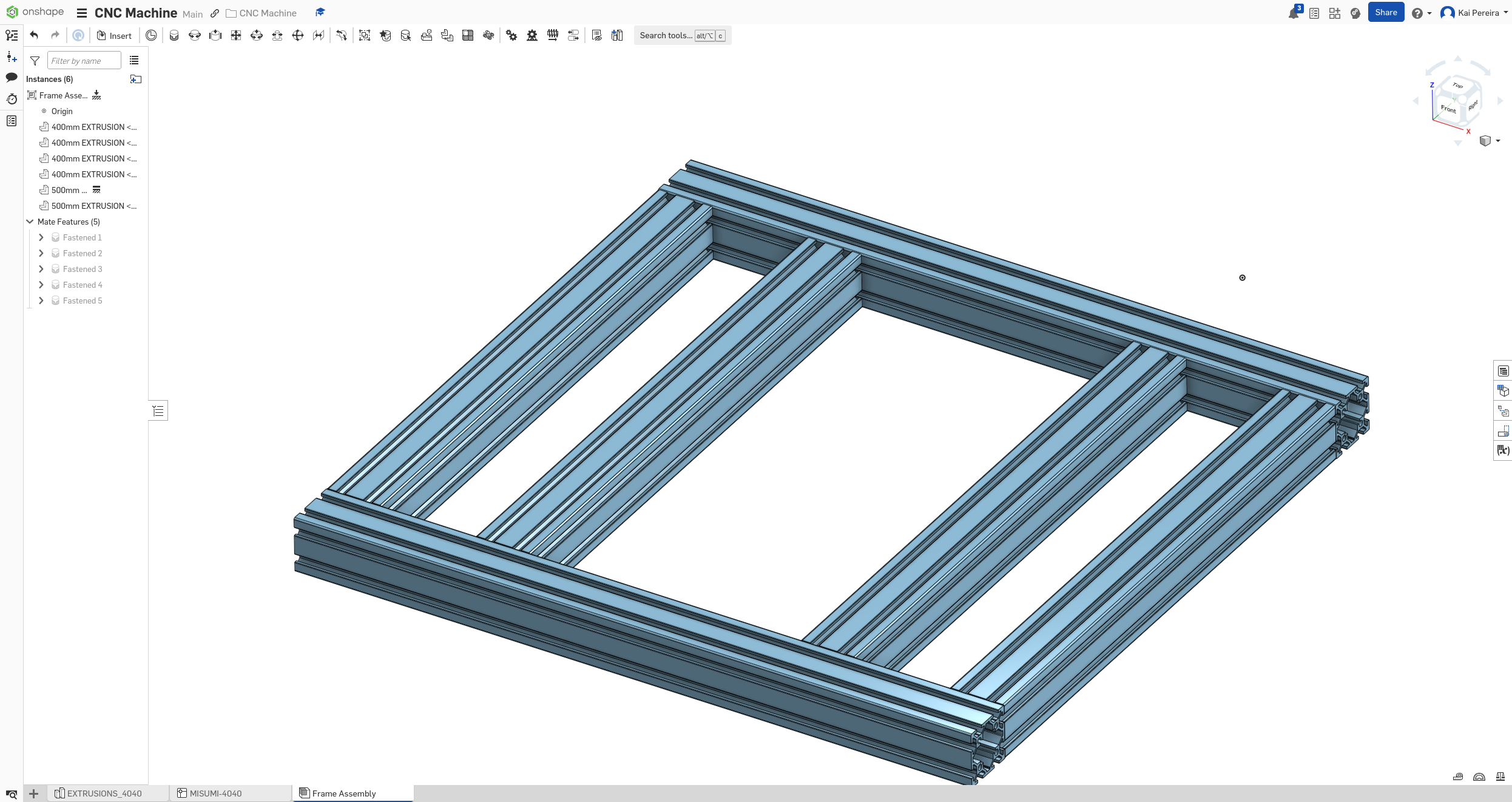Toggle the instances filter
The height and width of the screenshot is (802, 1512).
pos(35,61)
